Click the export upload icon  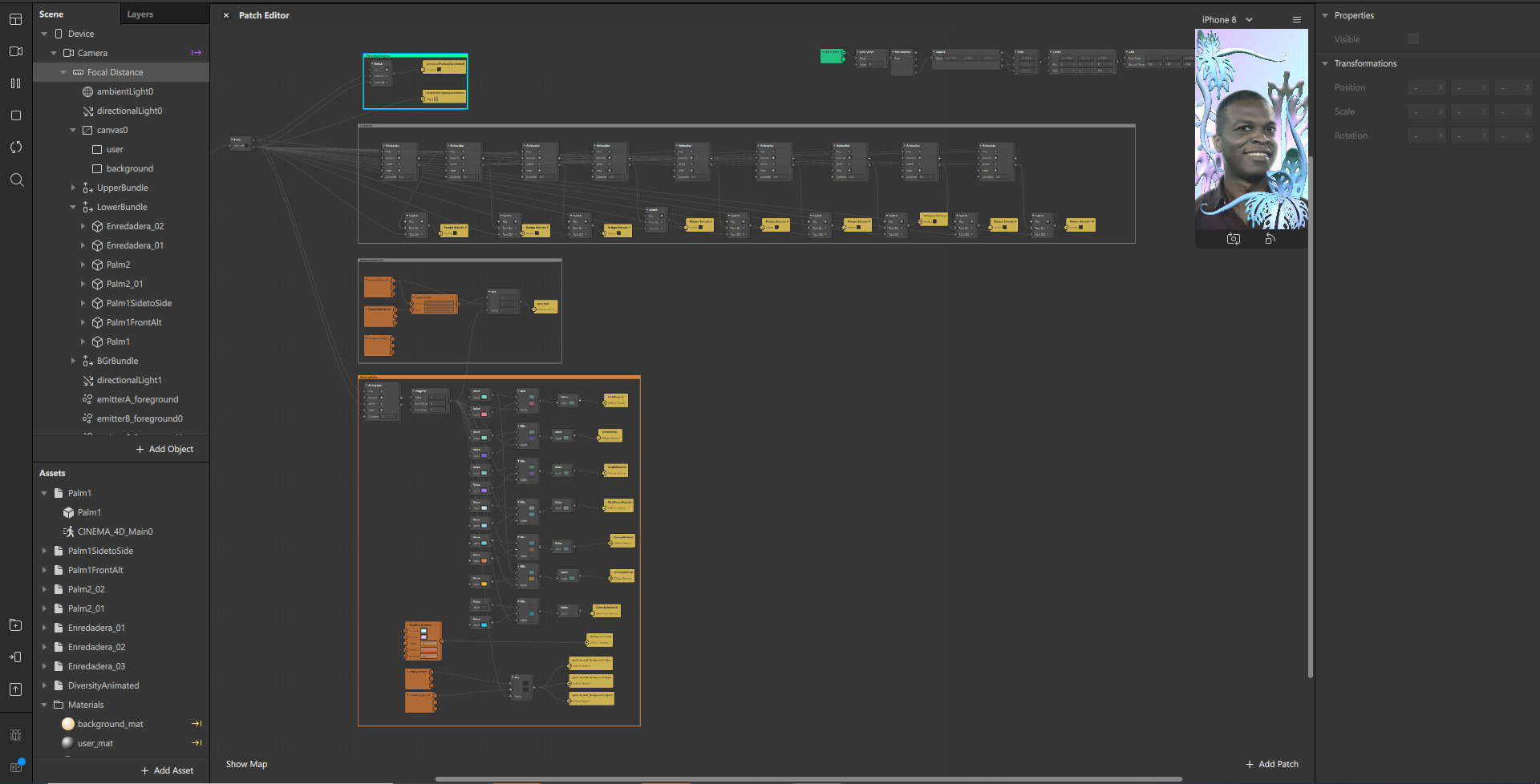pos(15,689)
